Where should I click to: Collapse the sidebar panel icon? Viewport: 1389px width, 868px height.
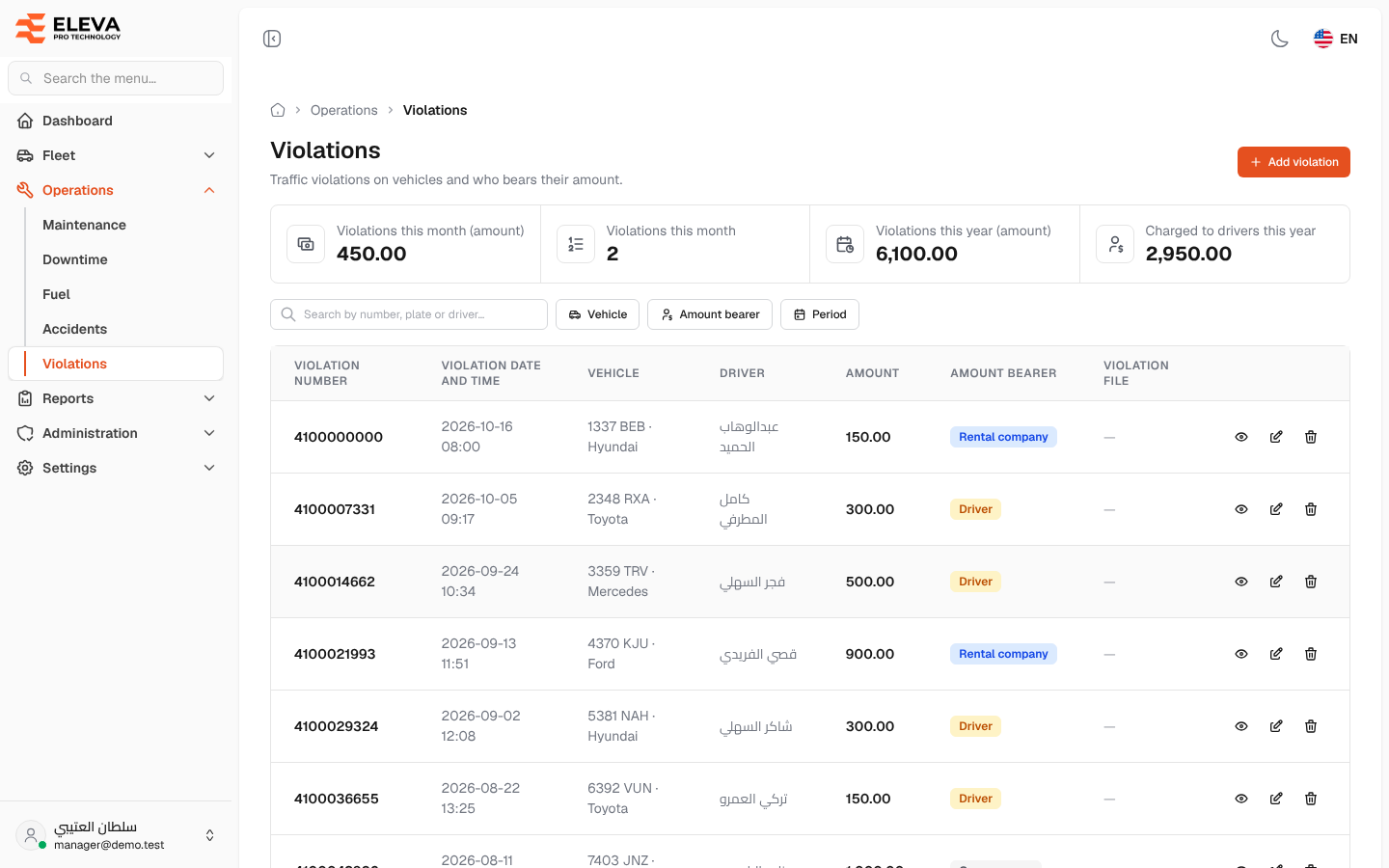tap(272, 39)
